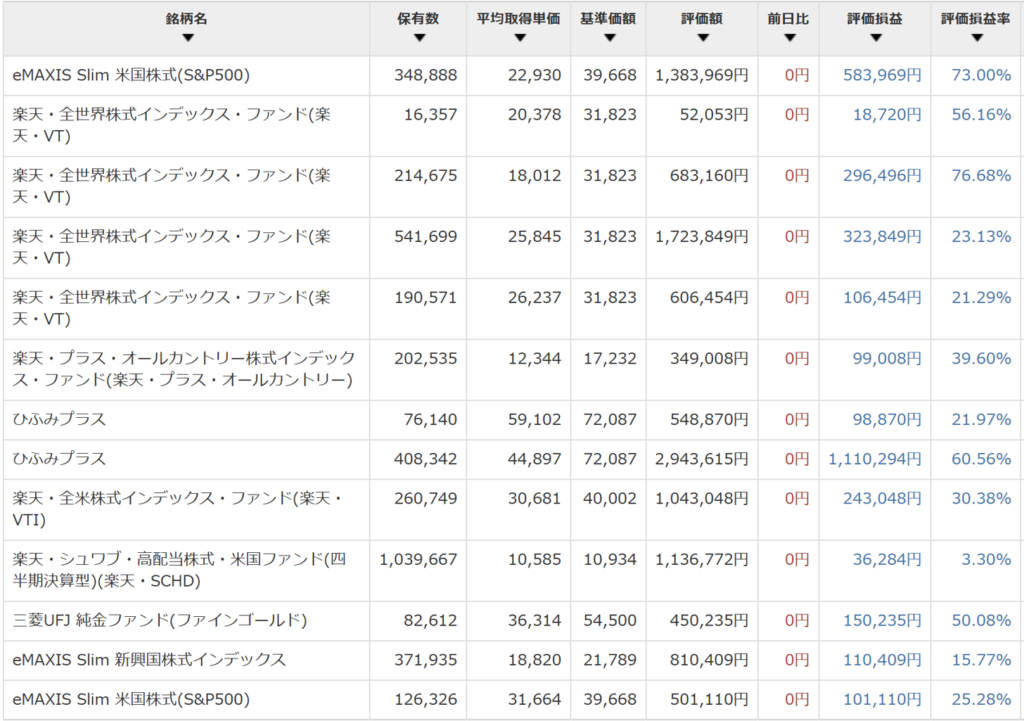Image resolution: width=1024 pixels, height=721 pixels.
Task: Open eMAXIS Slim 新興国株式インデックス
Action: click(x=149, y=660)
